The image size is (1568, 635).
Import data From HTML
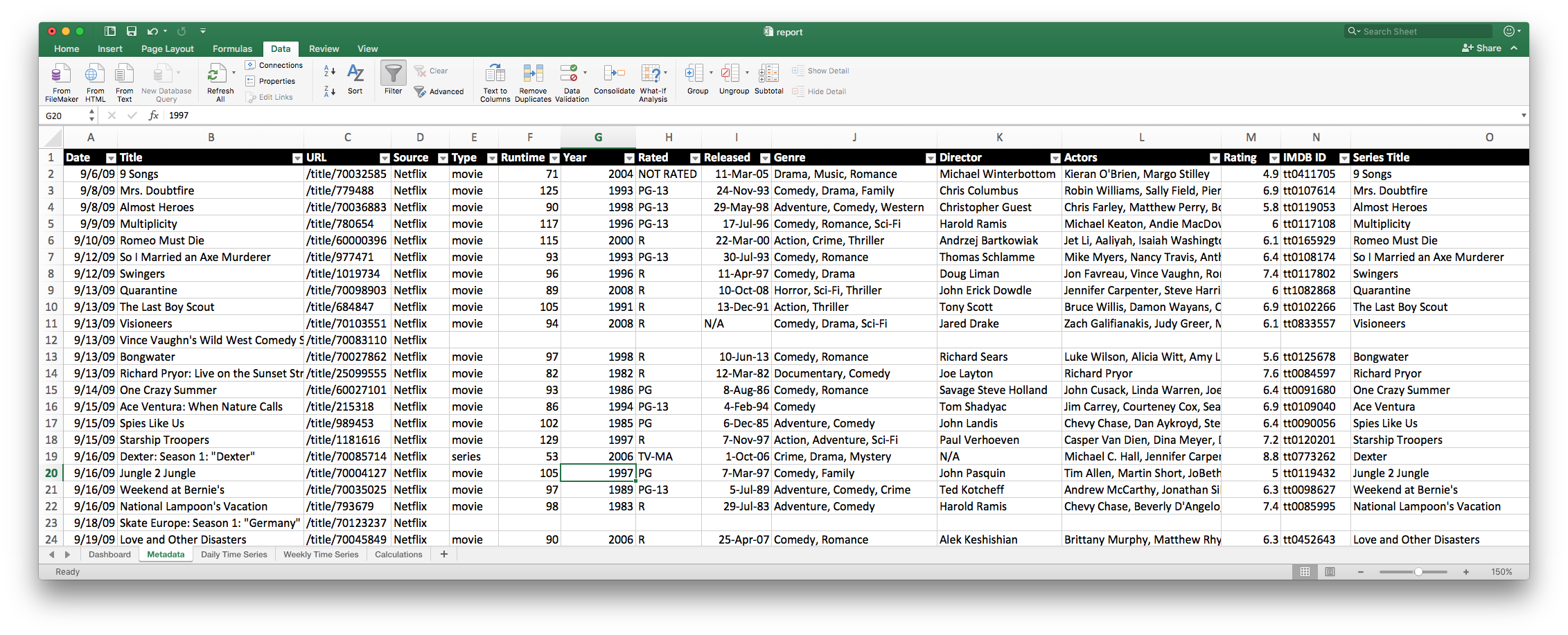click(x=96, y=82)
